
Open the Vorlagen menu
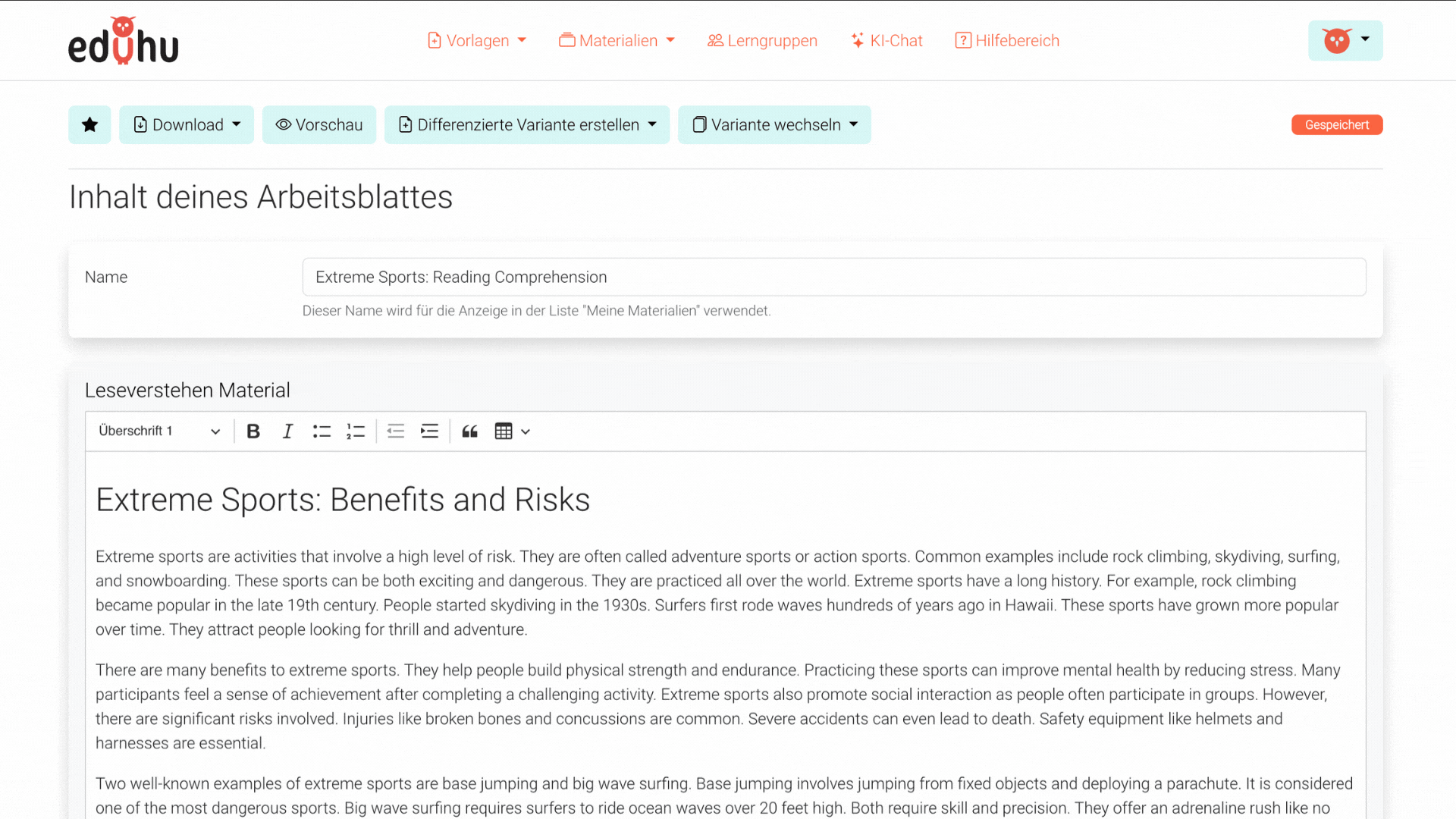click(x=477, y=41)
